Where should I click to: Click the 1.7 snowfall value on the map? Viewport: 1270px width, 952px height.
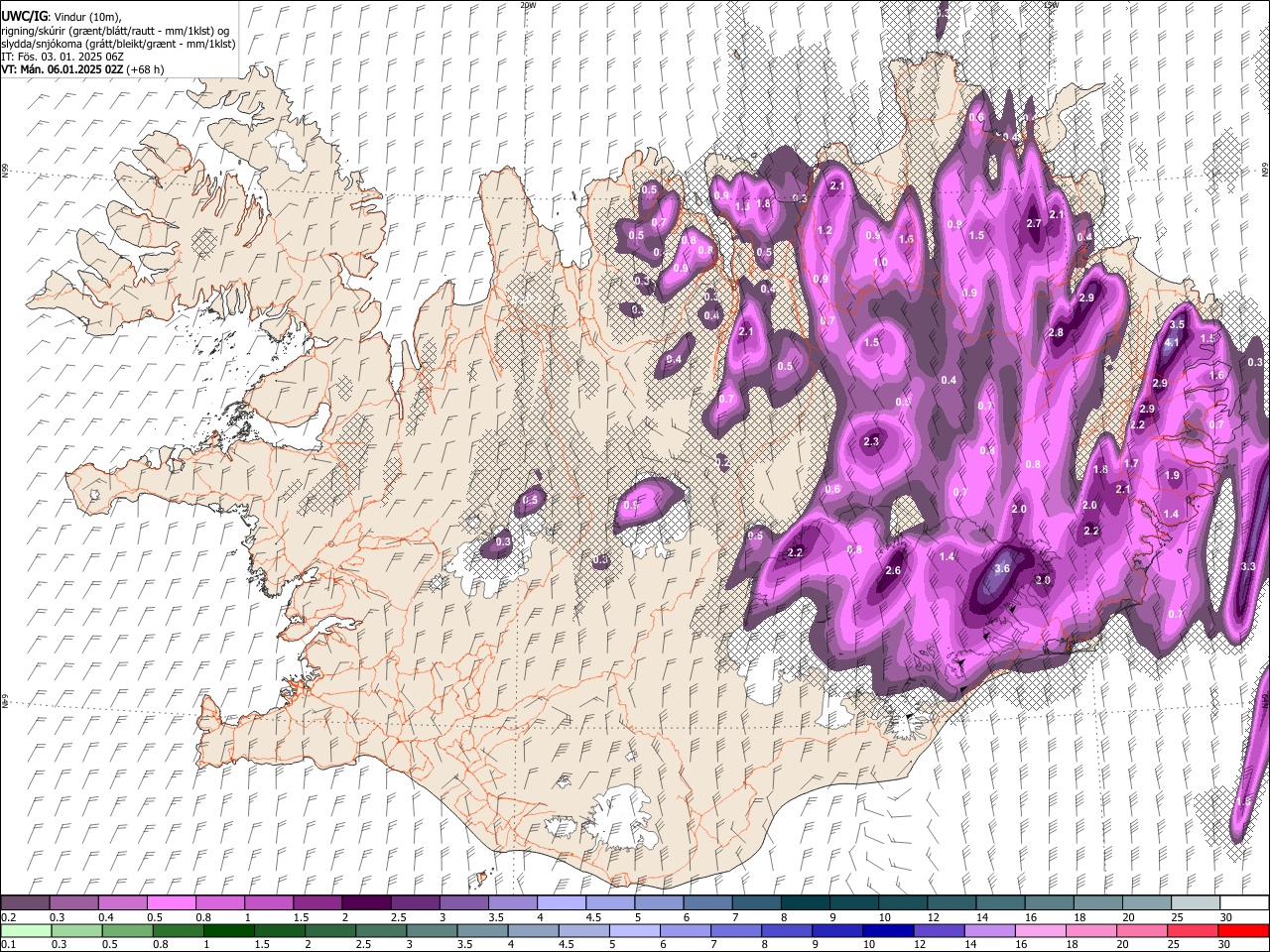(x=1131, y=463)
